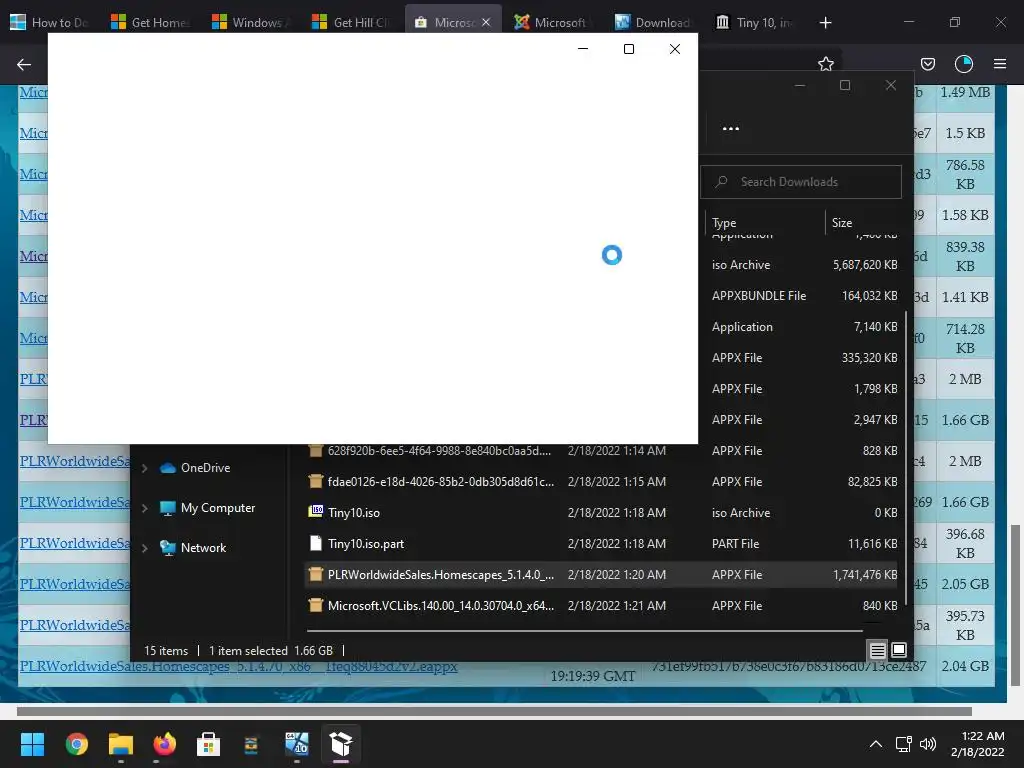Switch to the 'Get Home' tab
The height and width of the screenshot is (768, 1024).
150,23
